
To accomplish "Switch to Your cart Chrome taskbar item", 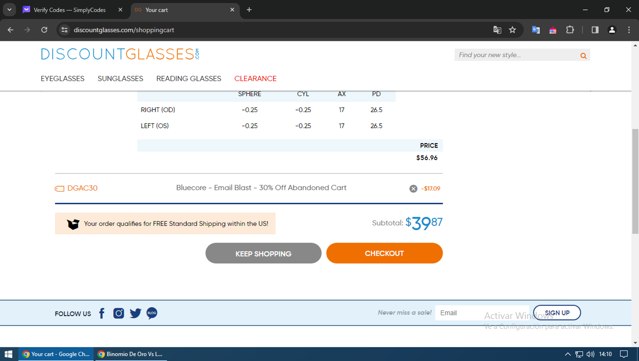I will pyautogui.click(x=56, y=354).
